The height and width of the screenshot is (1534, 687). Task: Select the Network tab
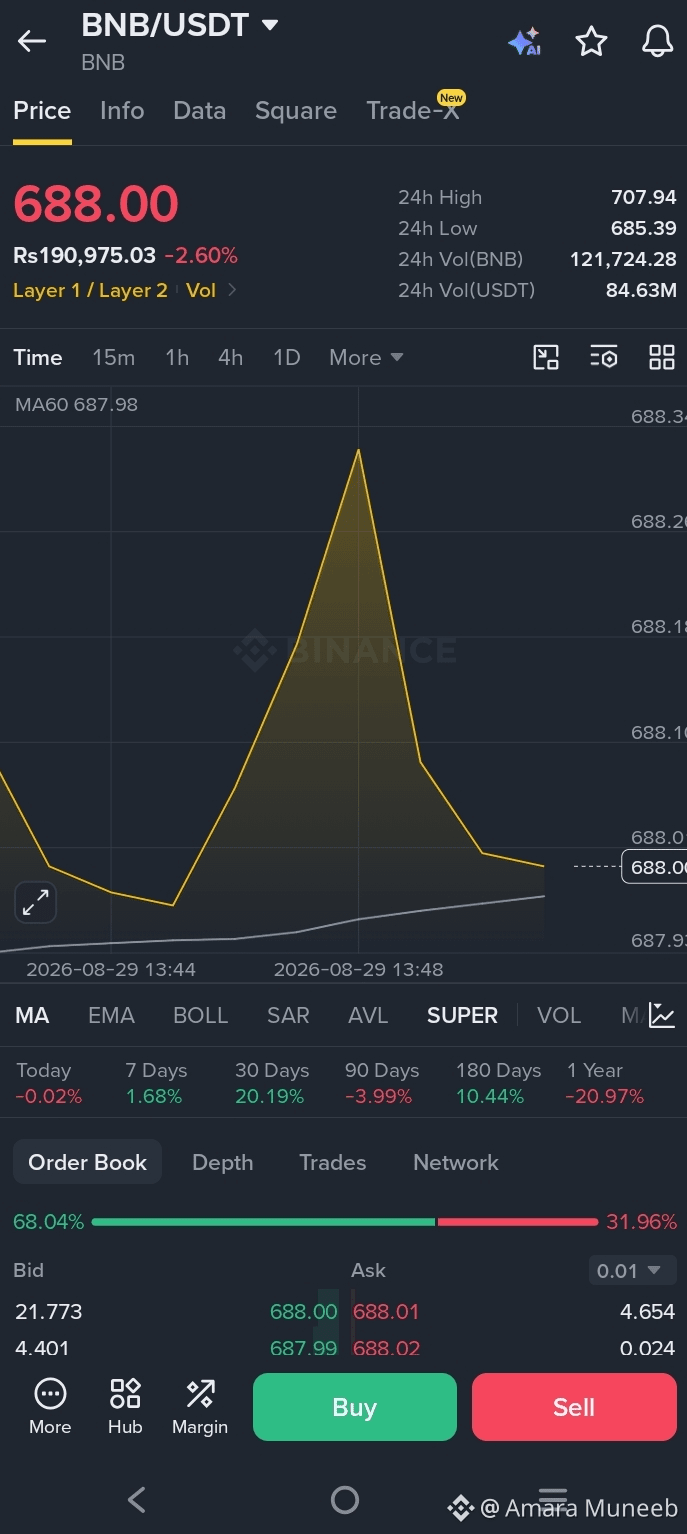coord(456,1162)
